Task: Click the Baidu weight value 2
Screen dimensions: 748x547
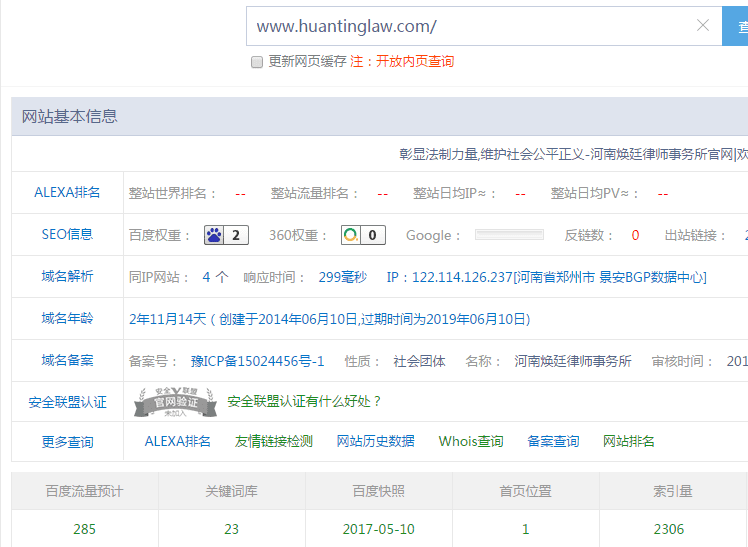Action: click(x=236, y=235)
